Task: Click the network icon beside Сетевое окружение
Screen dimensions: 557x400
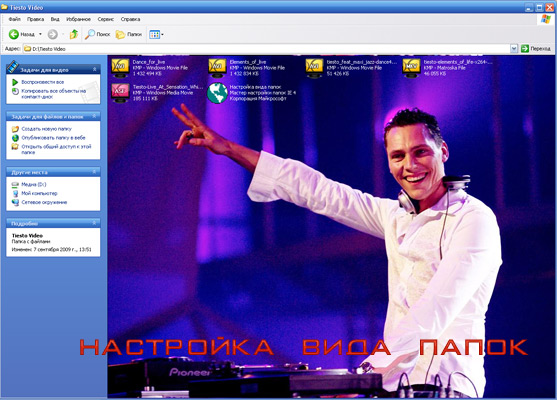Action: point(15,202)
